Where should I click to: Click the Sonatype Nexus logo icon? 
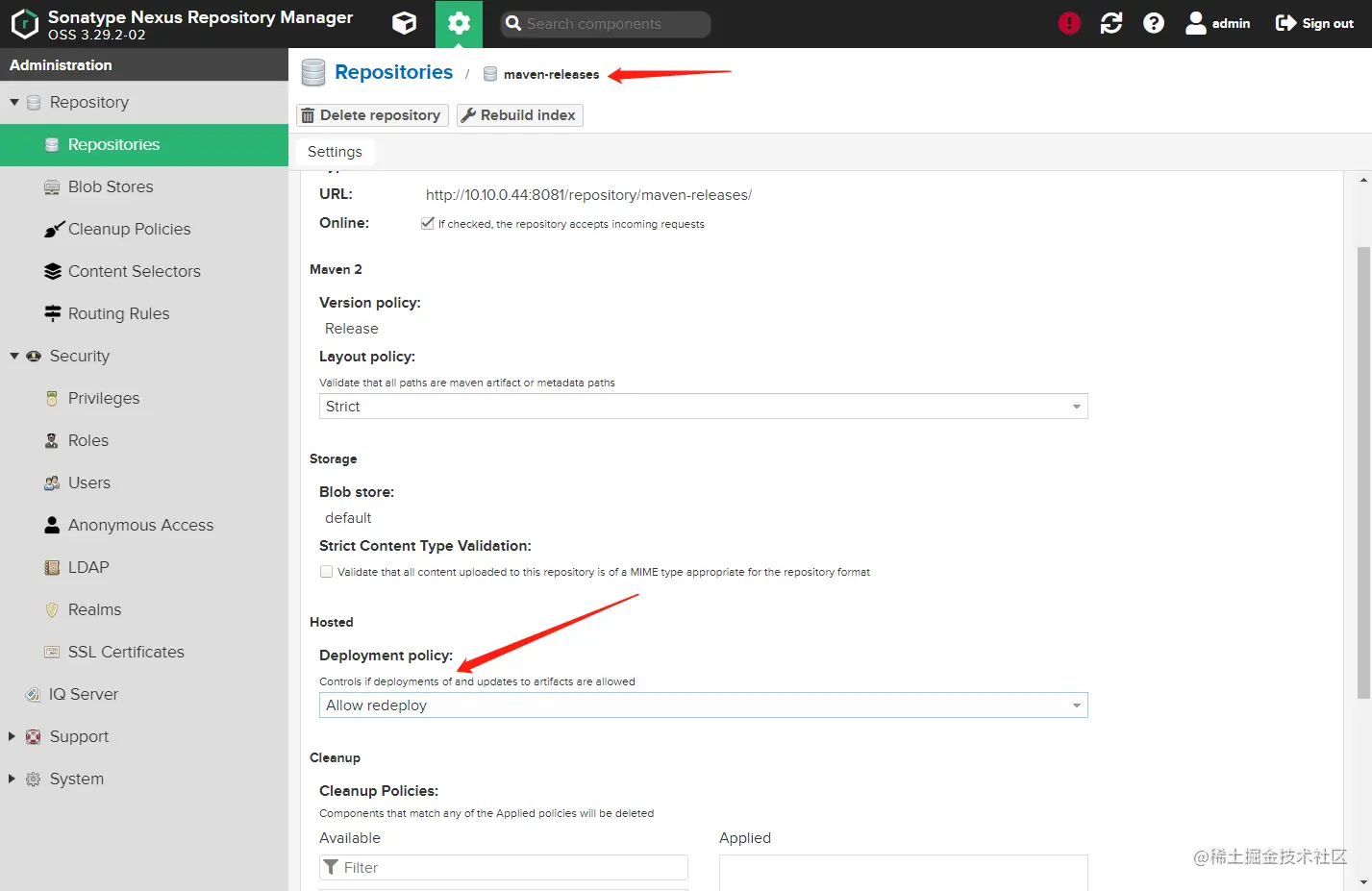coord(24,24)
